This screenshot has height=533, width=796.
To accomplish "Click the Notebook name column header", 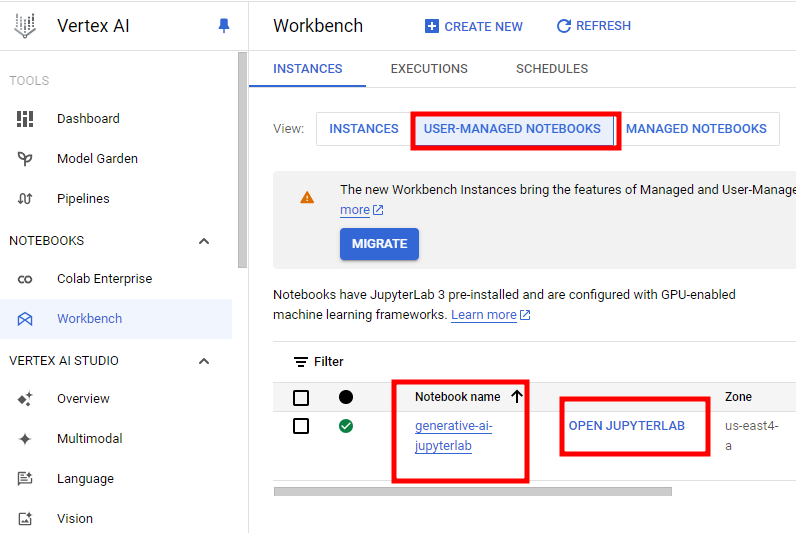I will click(457, 397).
